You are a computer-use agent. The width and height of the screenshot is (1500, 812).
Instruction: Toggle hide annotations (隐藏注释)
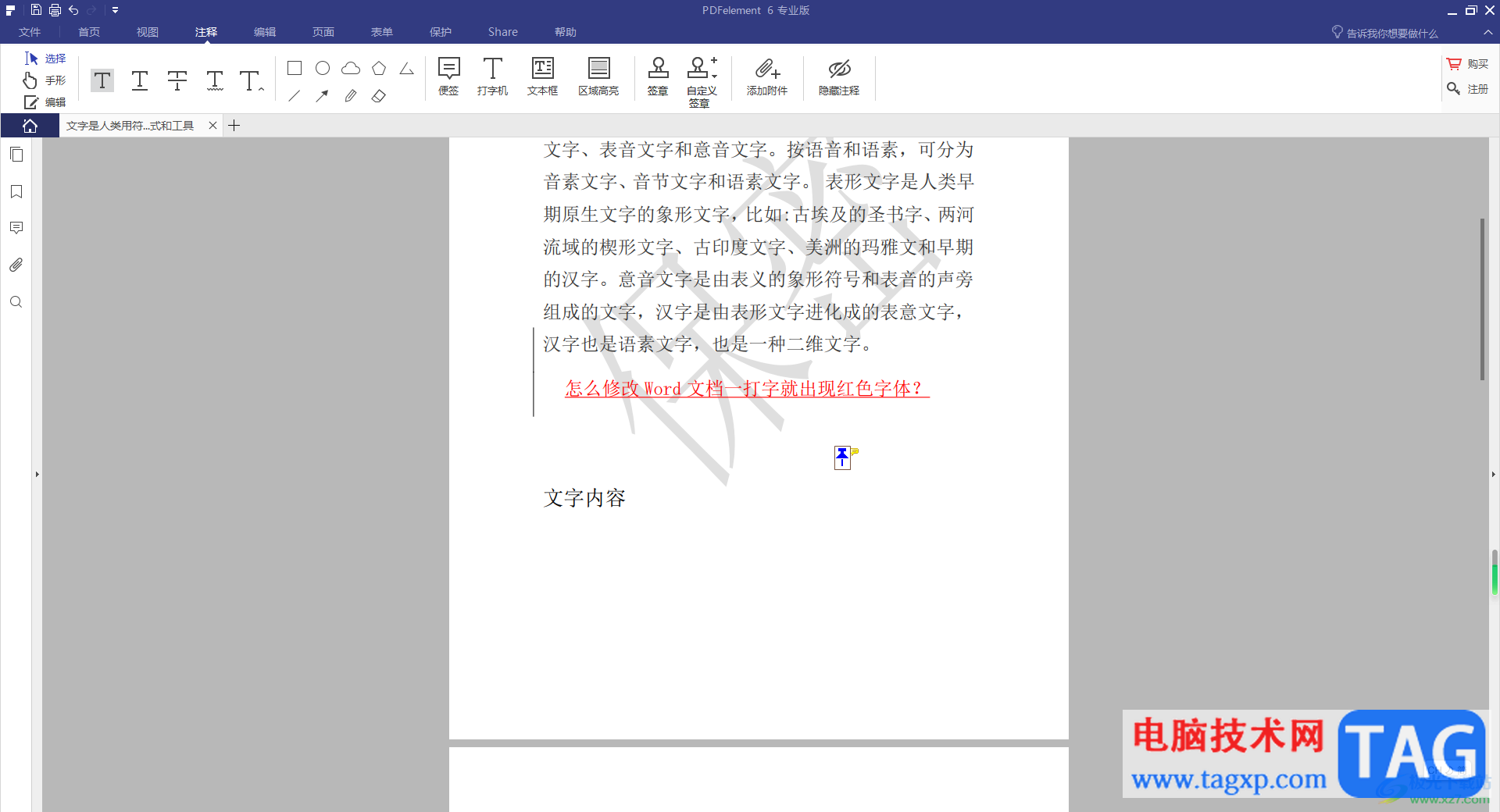click(x=839, y=77)
